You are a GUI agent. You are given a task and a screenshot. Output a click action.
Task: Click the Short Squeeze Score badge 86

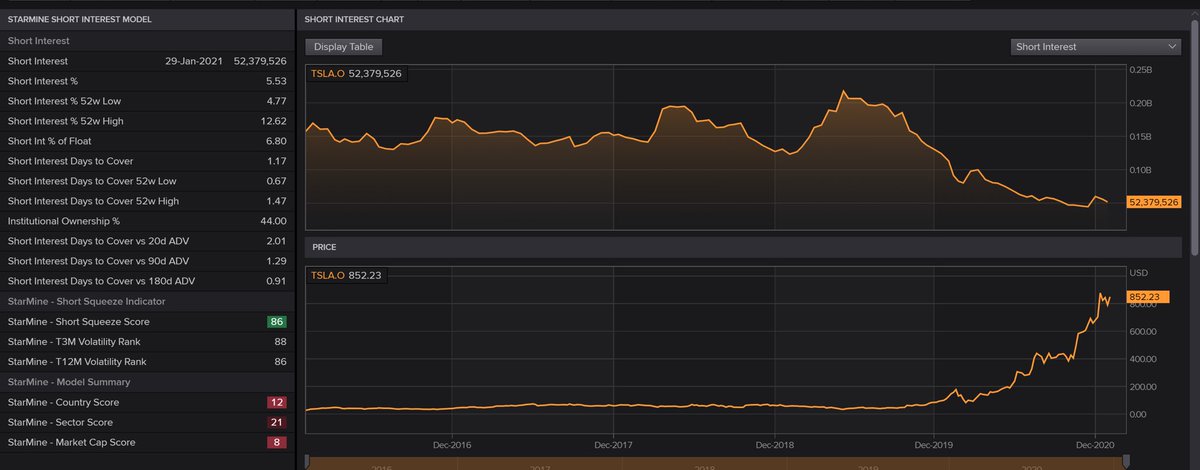click(x=277, y=322)
